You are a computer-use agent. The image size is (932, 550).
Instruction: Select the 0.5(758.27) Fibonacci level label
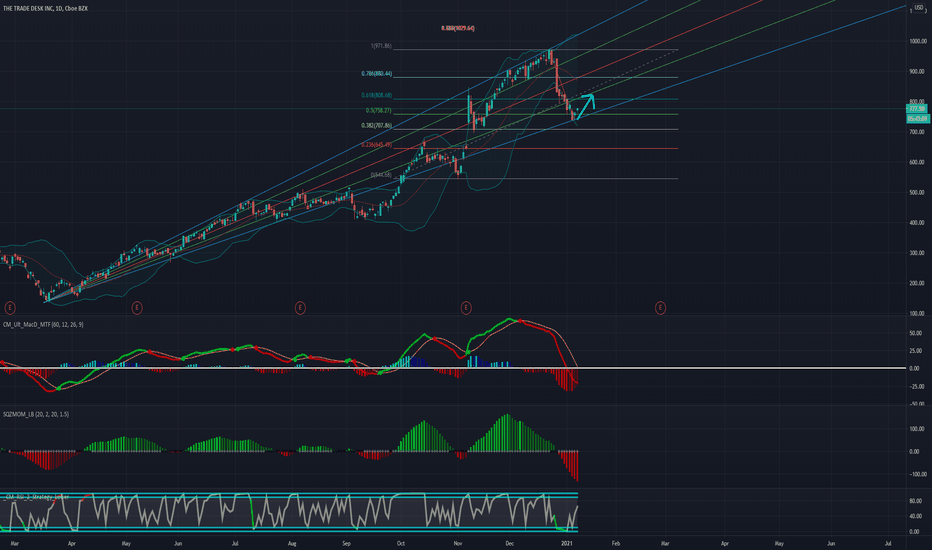pos(379,111)
